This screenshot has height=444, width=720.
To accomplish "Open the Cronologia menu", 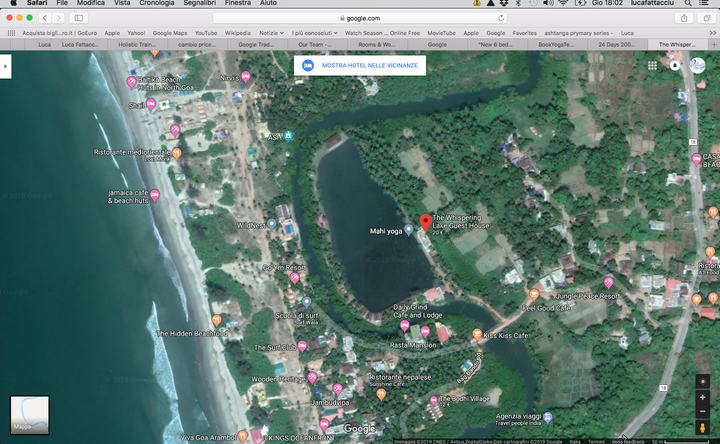I will pos(157,3).
